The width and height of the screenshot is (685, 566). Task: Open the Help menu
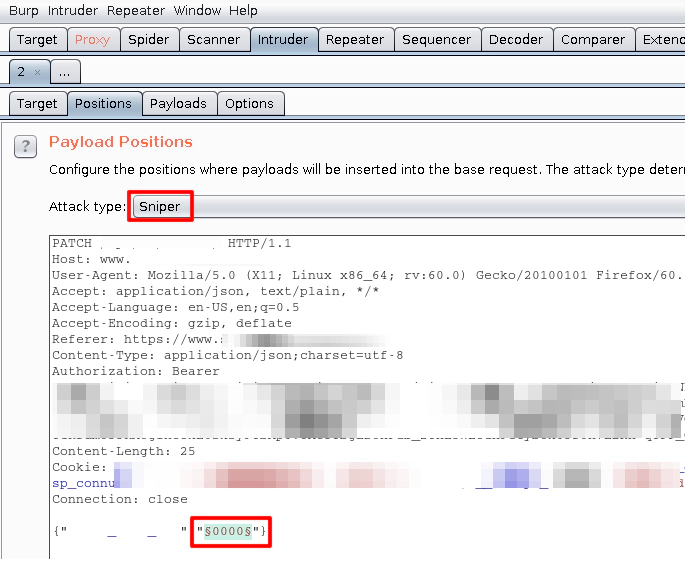pyautogui.click(x=243, y=11)
